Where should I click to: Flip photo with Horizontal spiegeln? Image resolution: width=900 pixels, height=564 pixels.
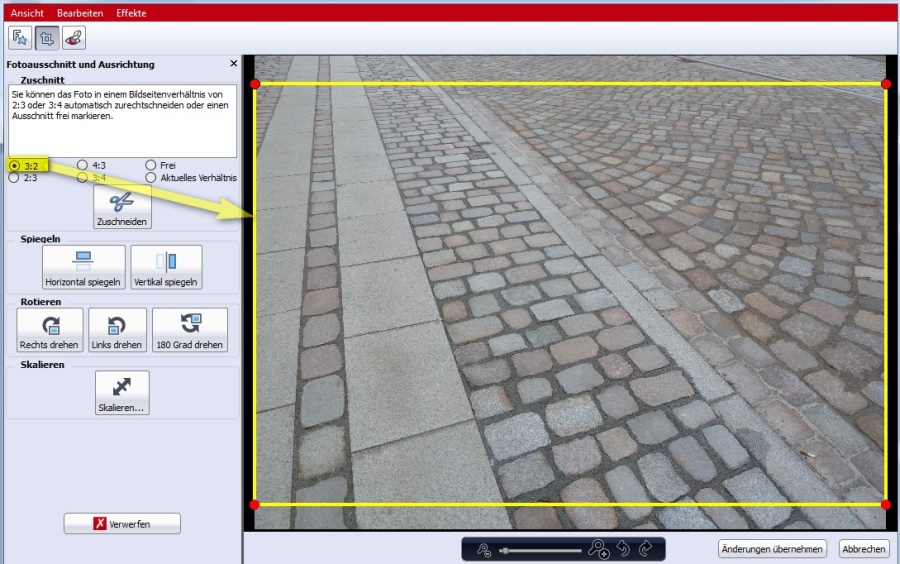83,267
